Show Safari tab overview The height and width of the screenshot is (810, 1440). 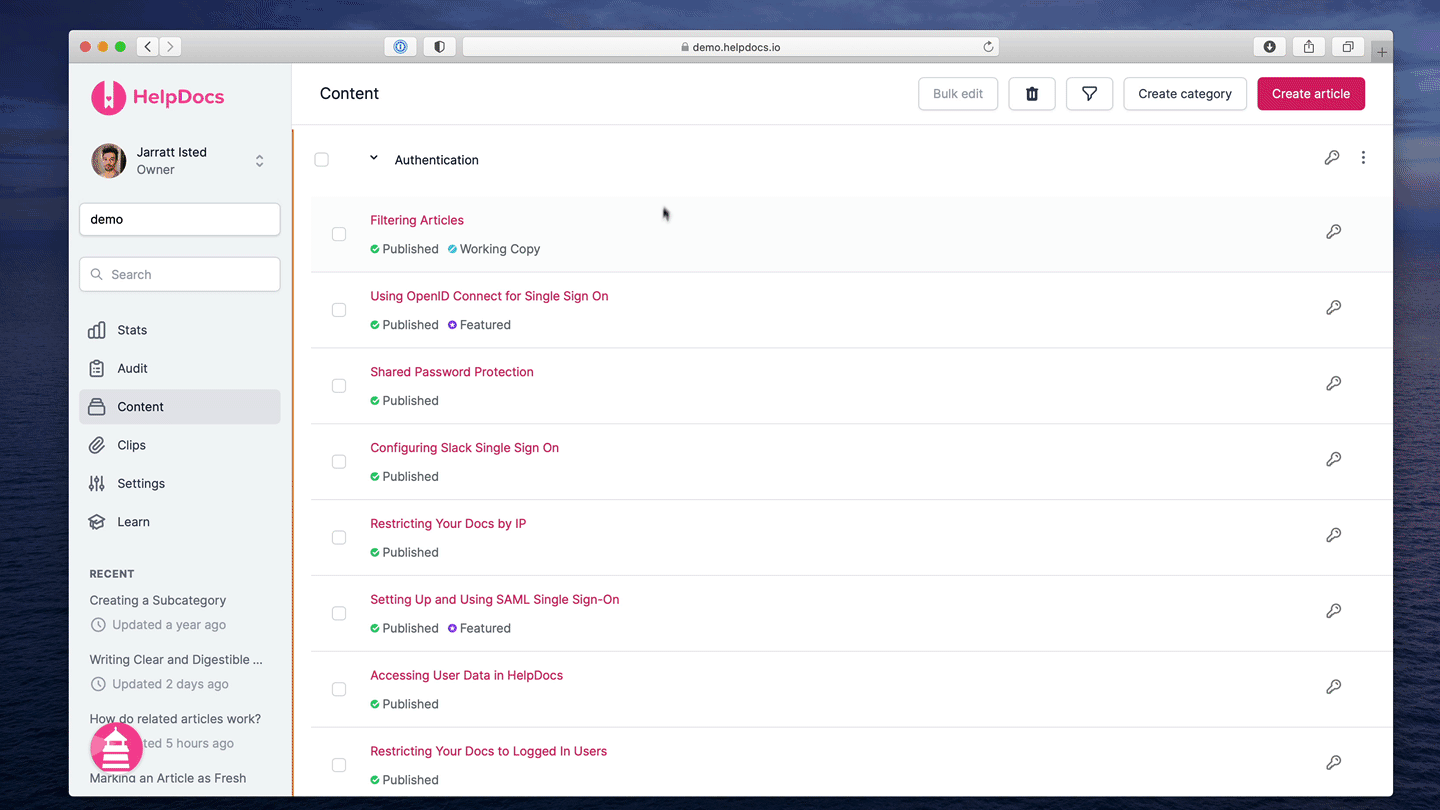coord(1348,47)
